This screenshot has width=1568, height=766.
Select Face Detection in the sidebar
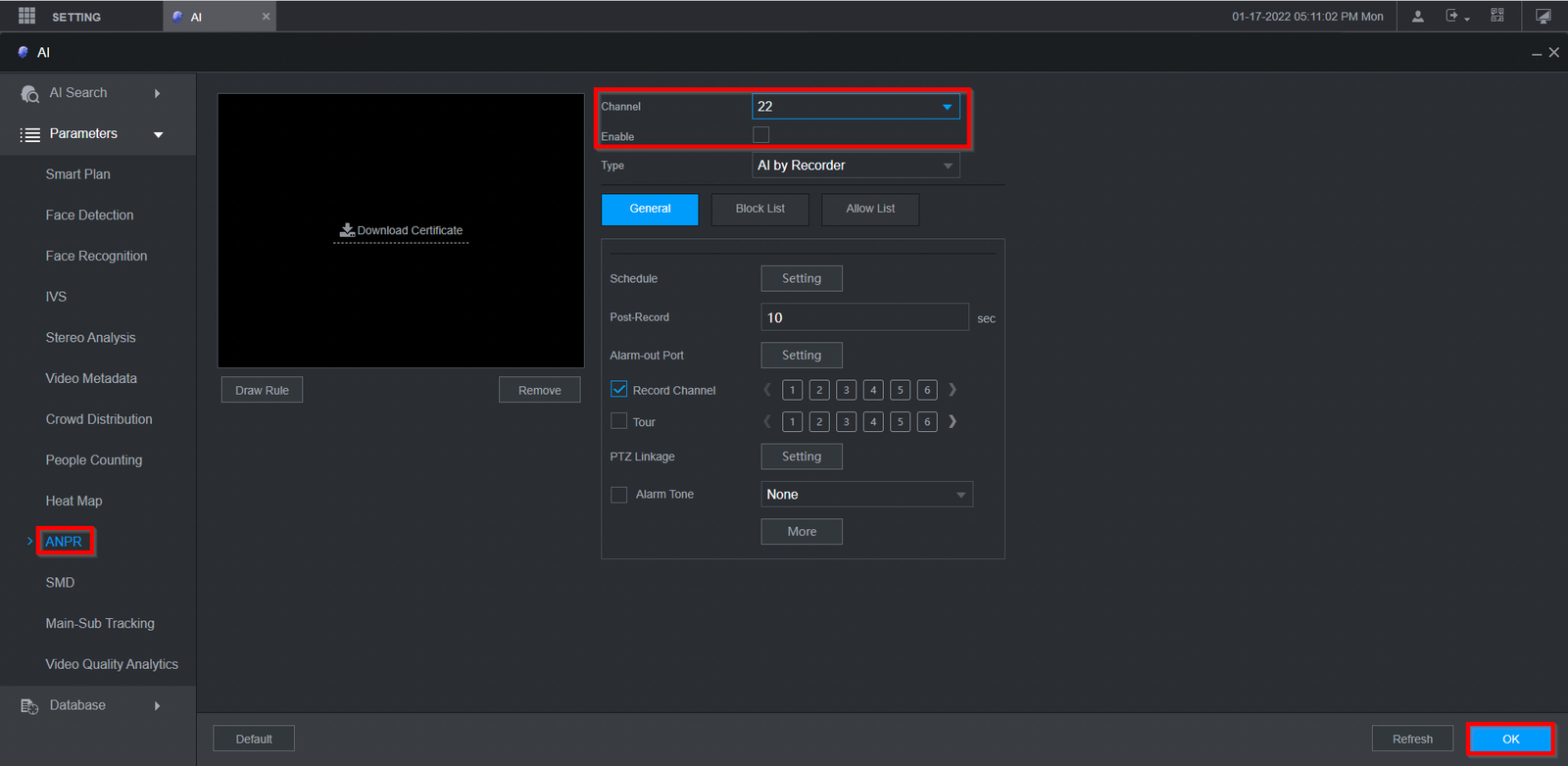tap(89, 215)
